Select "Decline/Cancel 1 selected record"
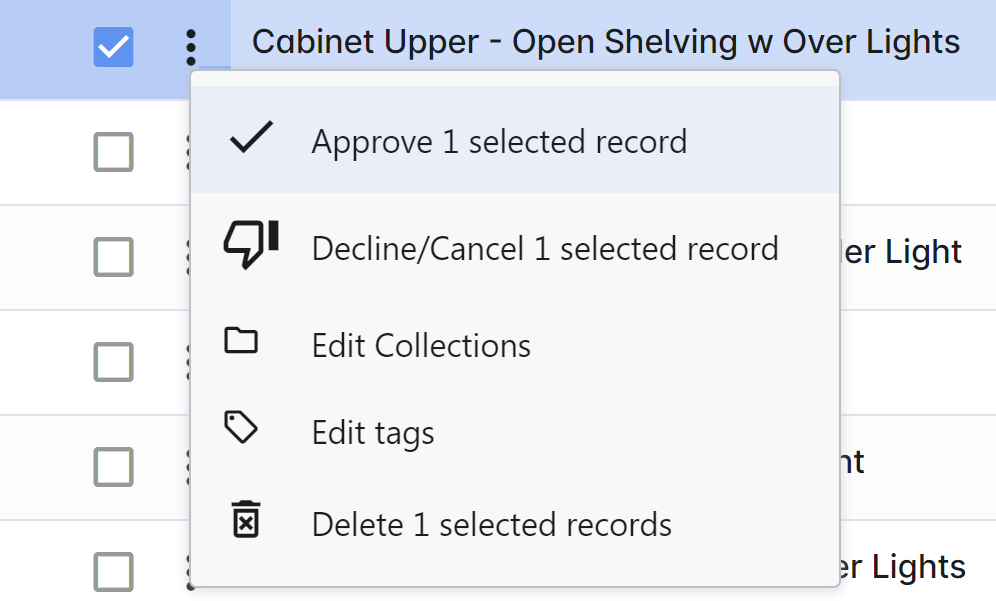996x601 pixels. point(545,248)
